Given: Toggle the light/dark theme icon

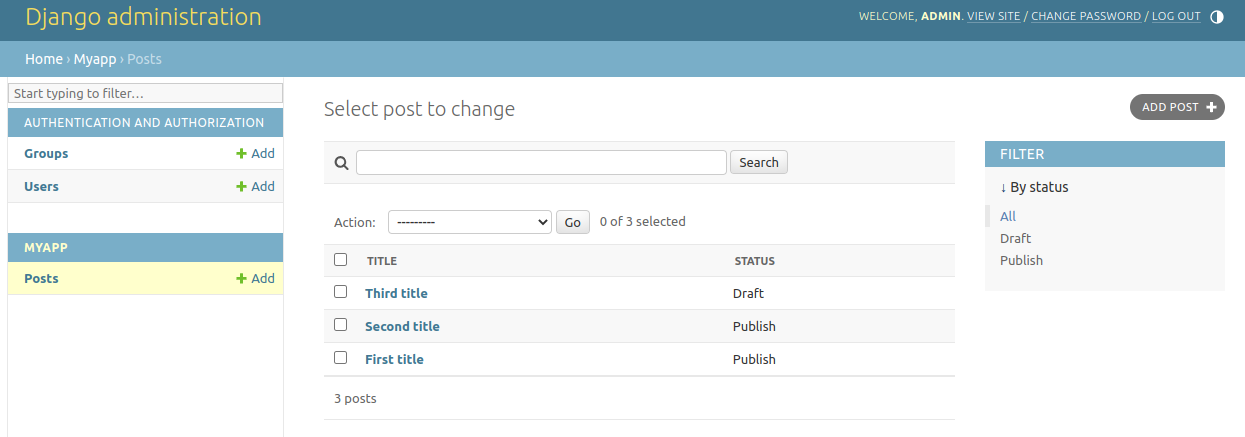Looking at the screenshot, I should [x=1217, y=16].
